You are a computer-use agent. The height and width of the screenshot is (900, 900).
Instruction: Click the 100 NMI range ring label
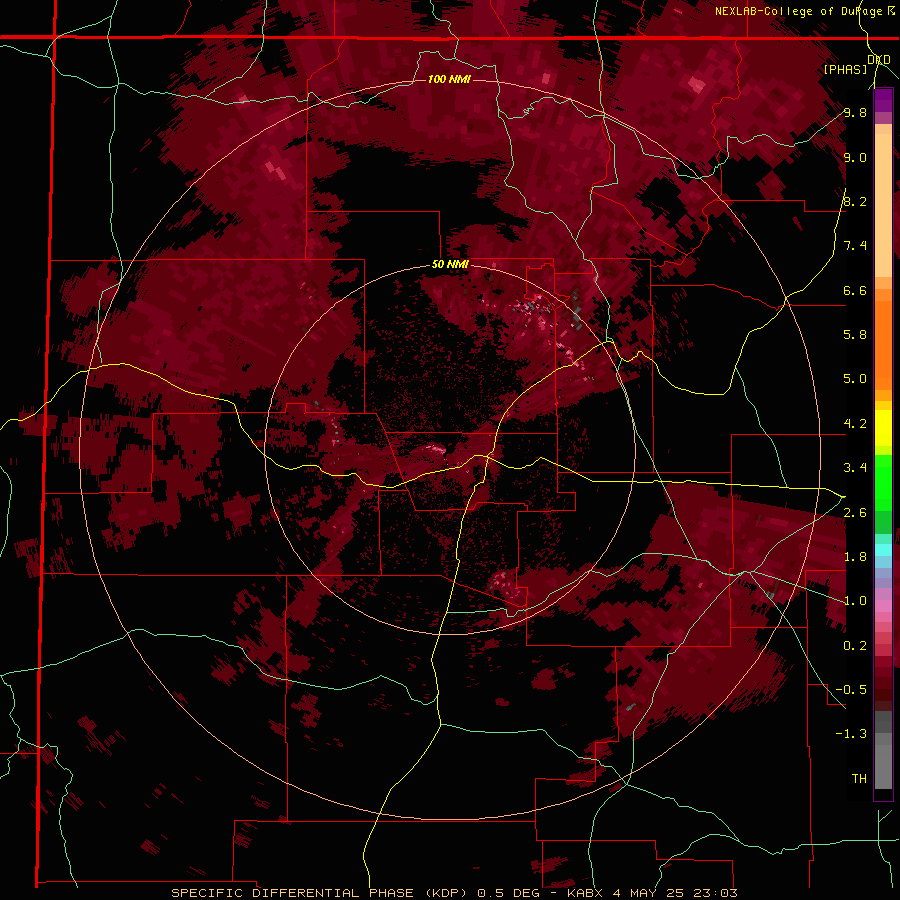pyautogui.click(x=449, y=79)
